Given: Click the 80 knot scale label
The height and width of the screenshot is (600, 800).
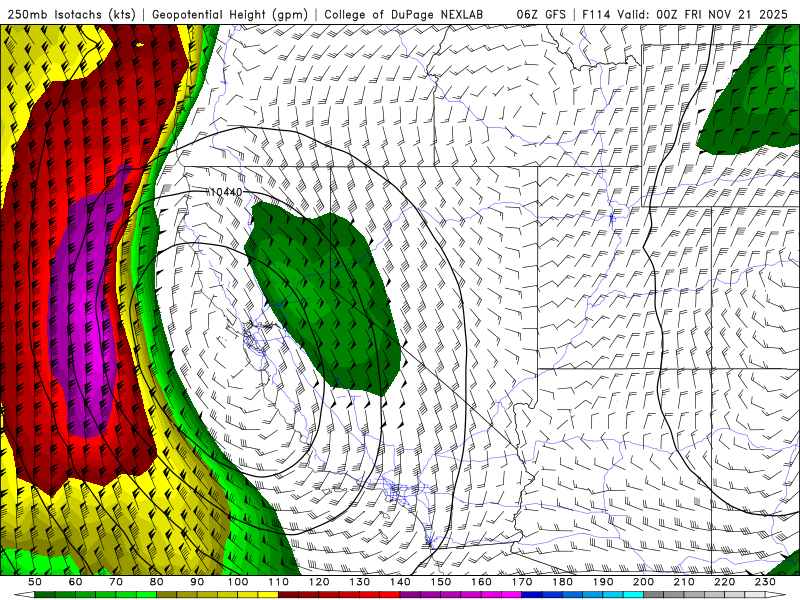Looking at the screenshot, I should 157,582.
